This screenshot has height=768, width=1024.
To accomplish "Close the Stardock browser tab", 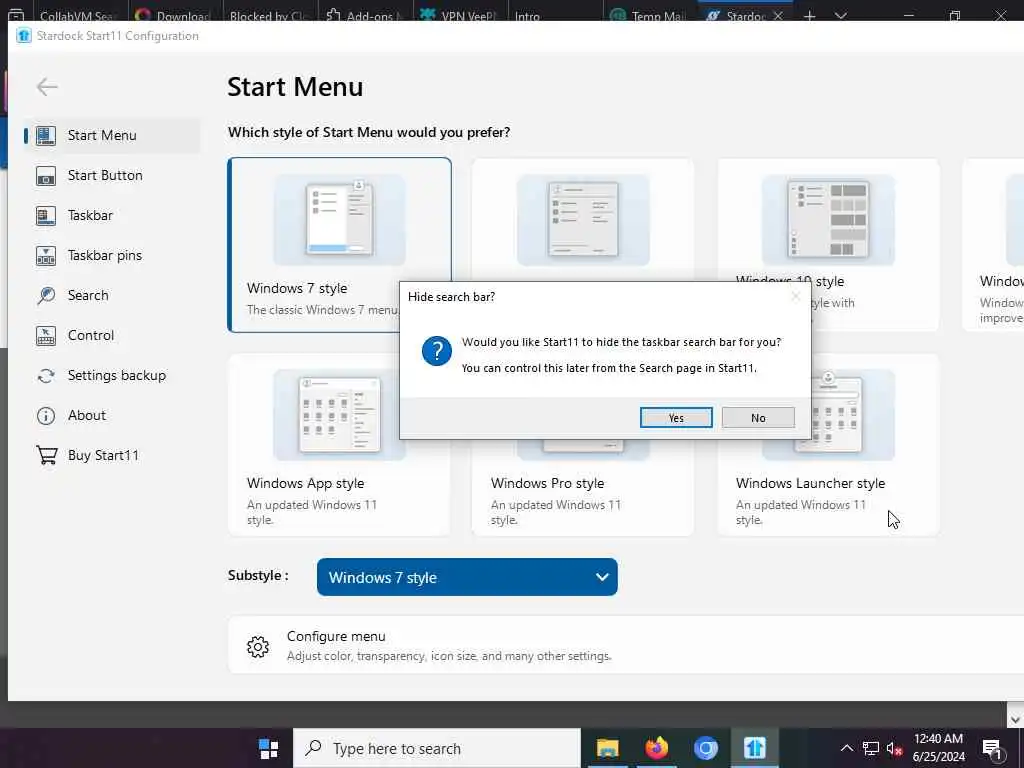I will click(x=778, y=16).
